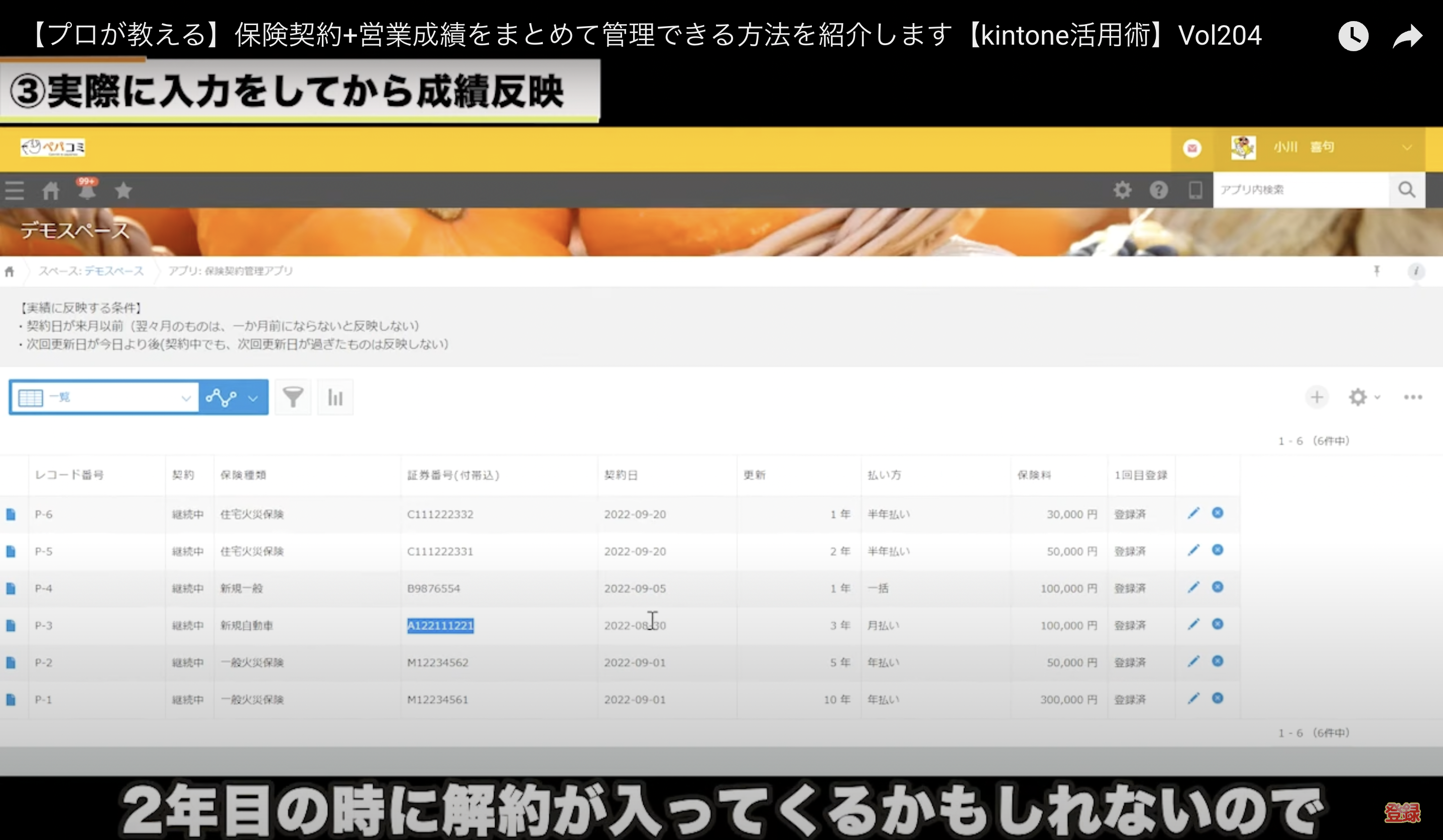The width and height of the screenshot is (1443, 840).
Task: Open the hamburger menu
Action: tap(15, 190)
